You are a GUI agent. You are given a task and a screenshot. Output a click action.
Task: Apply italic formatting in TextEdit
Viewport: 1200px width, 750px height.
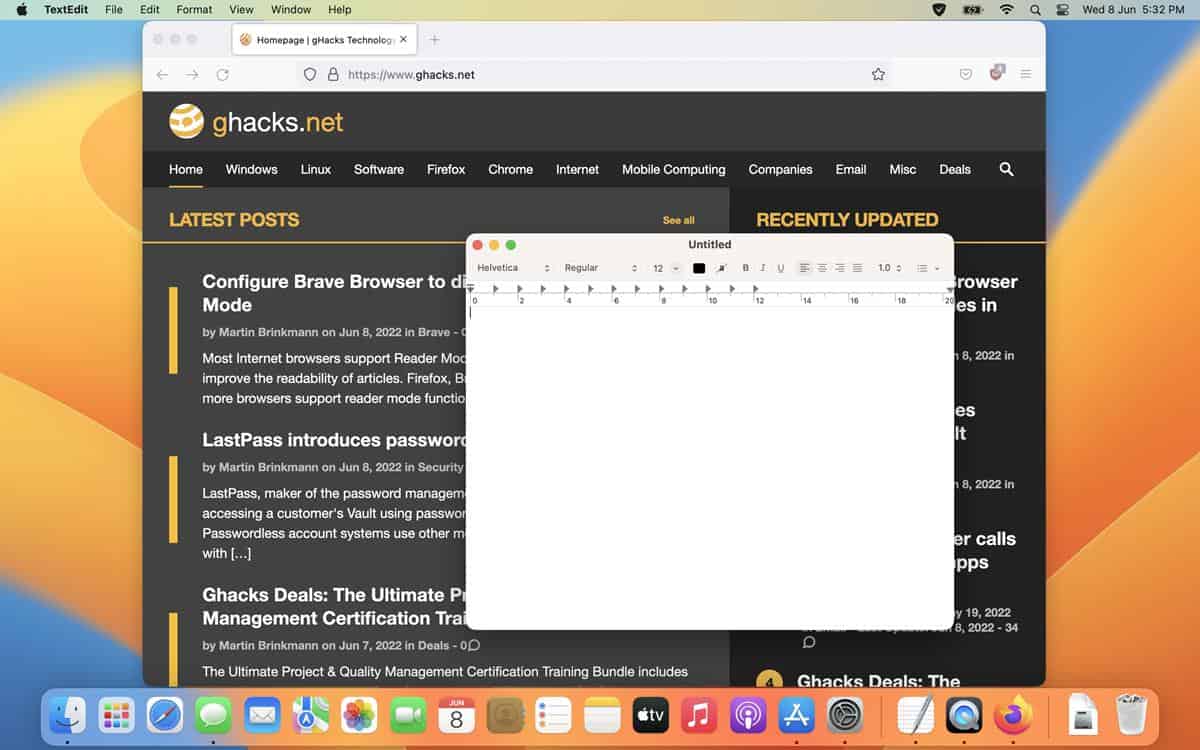pos(761,268)
